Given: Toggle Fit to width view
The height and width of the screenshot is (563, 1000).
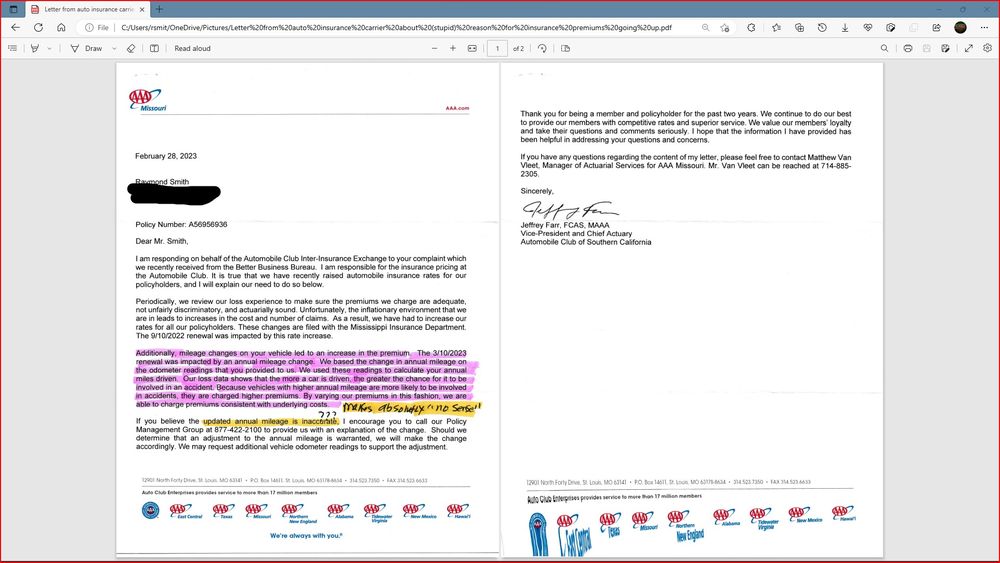Looking at the screenshot, I should pyautogui.click(x=473, y=48).
